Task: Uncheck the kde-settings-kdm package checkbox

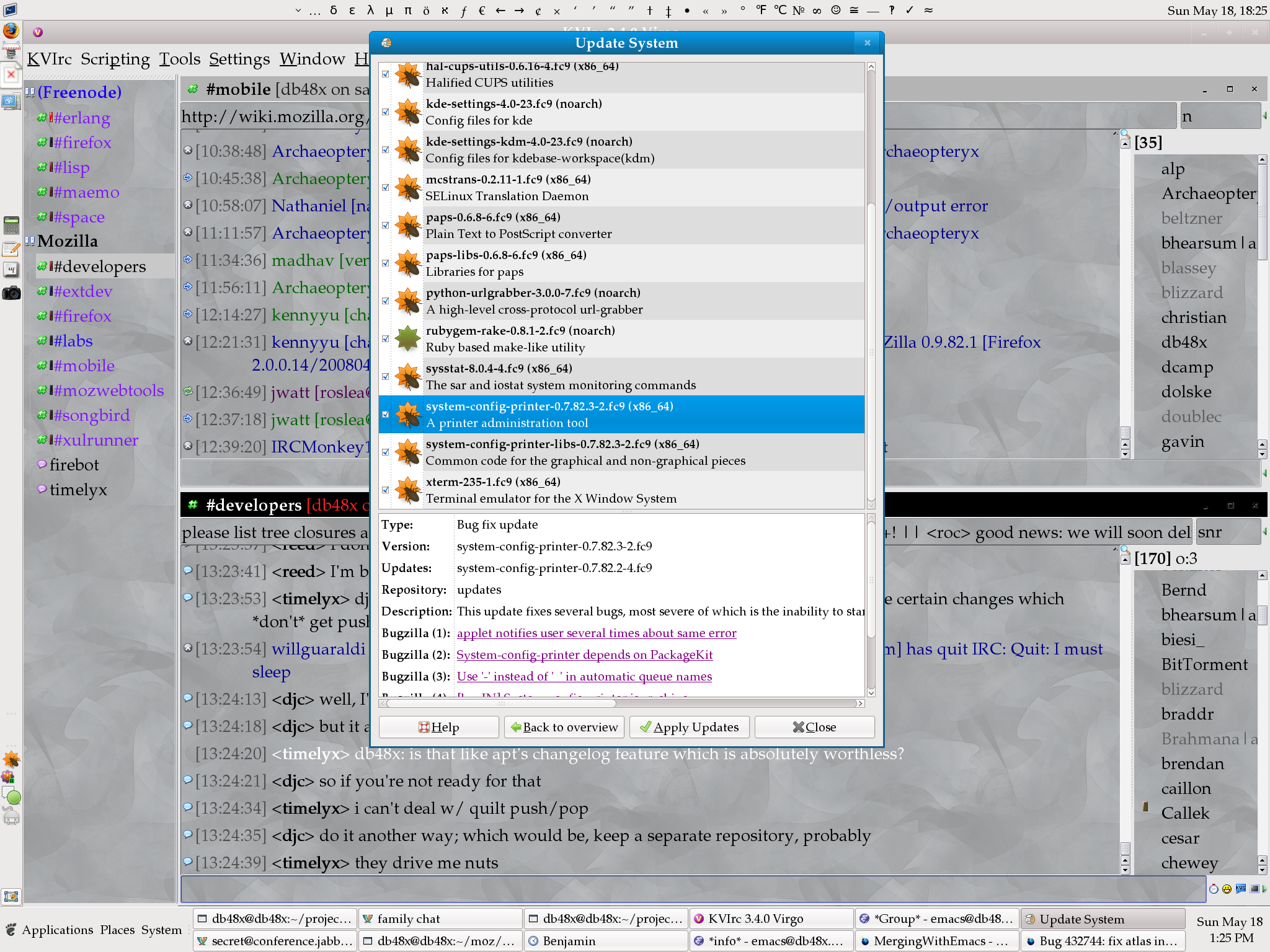Action: 386,150
